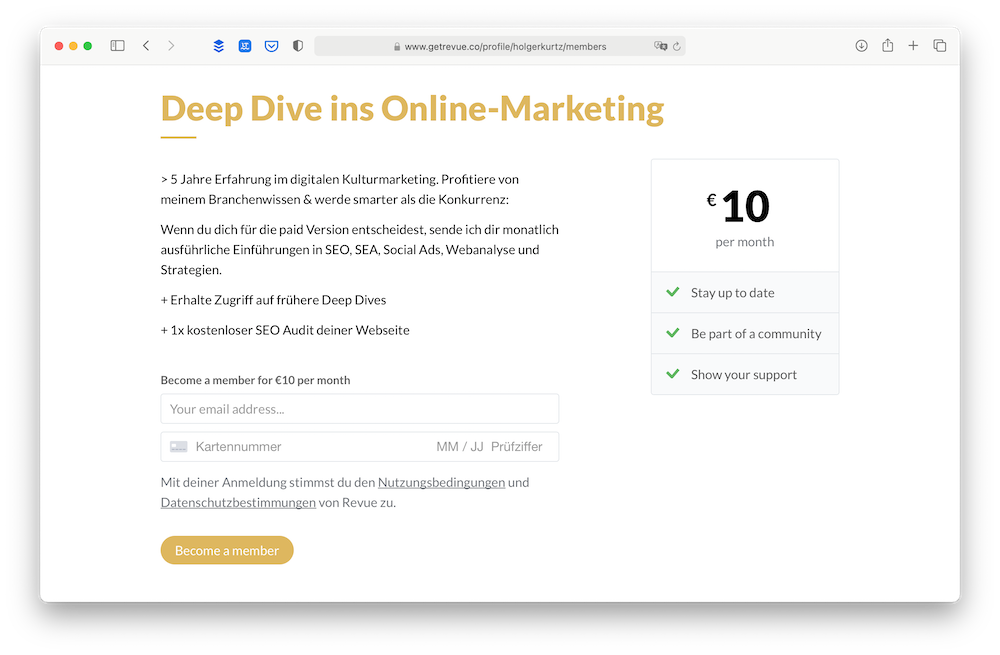
Task: Focus the Kartennummer field
Action: 239,447
